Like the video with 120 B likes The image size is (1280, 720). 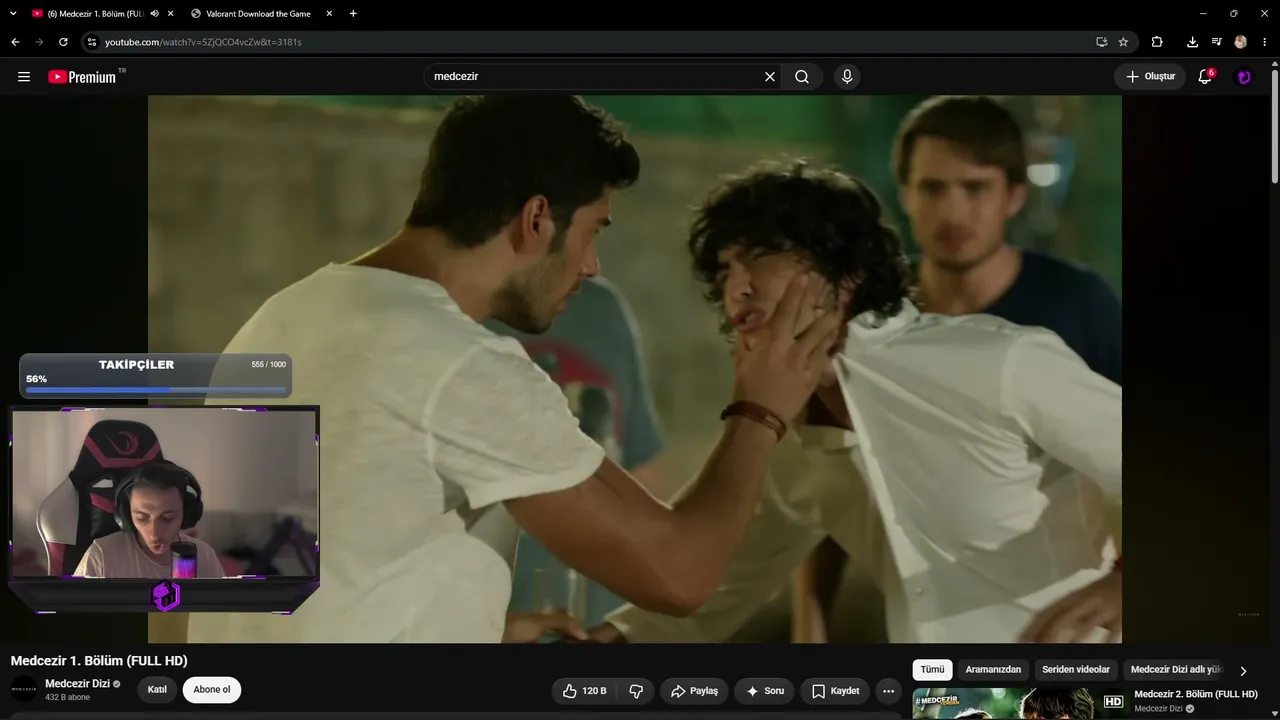(585, 691)
